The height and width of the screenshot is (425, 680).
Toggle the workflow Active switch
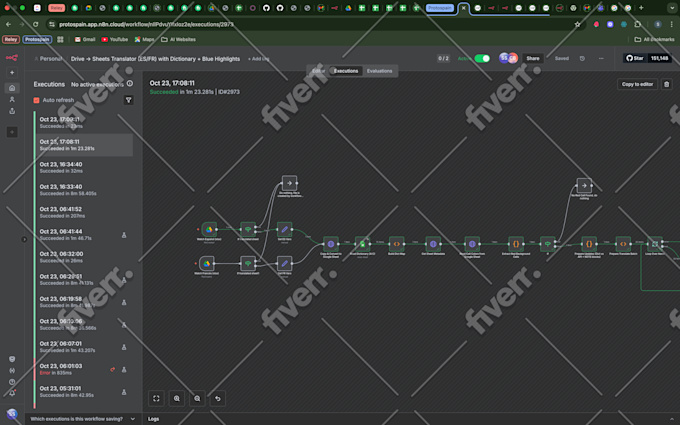[482, 59]
